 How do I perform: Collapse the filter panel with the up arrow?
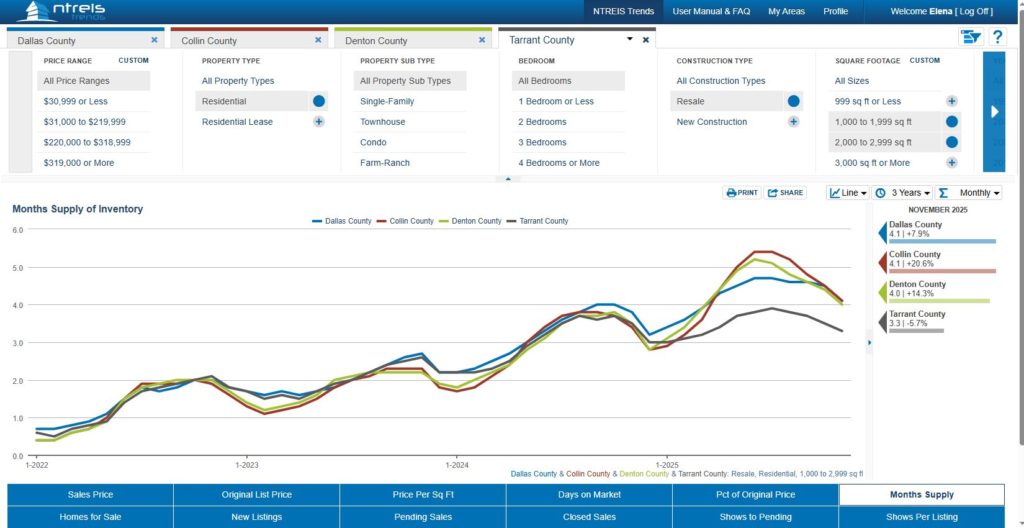pyautogui.click(x=507, y=179)
